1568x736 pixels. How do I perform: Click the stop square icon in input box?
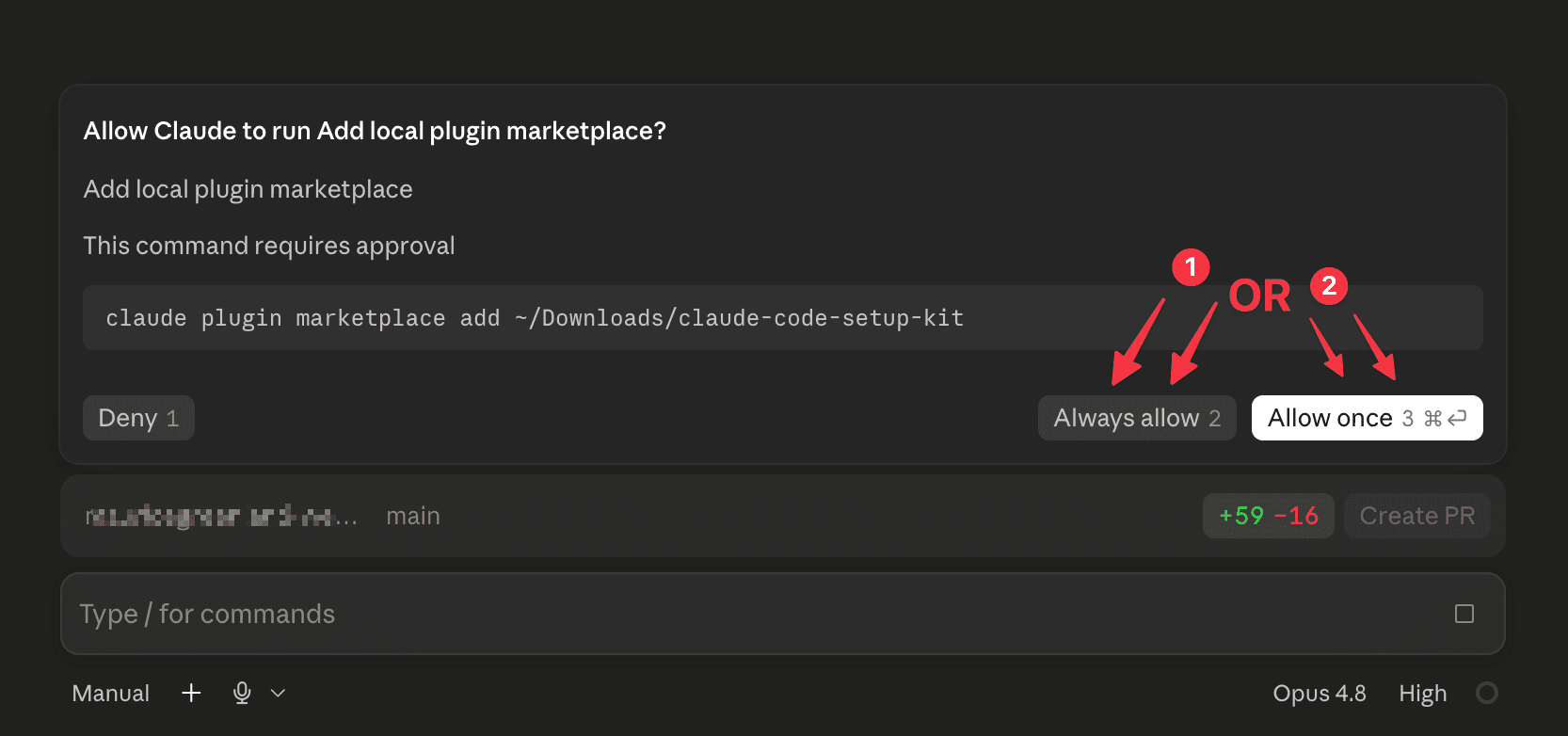(1464, 614)
